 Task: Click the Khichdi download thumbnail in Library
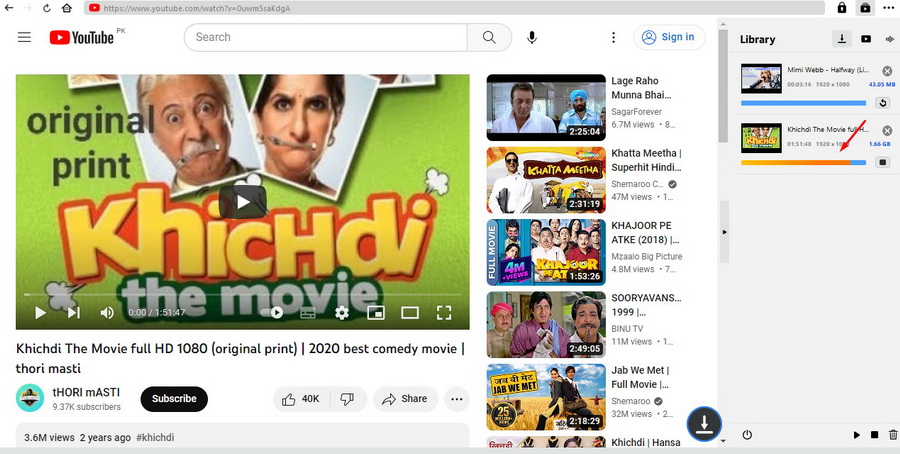(761, 138)
